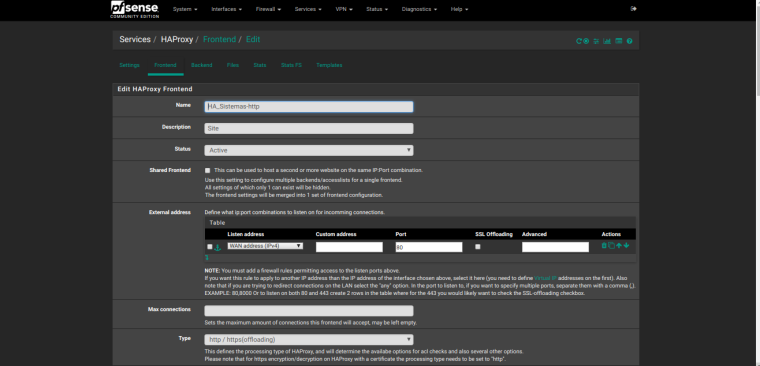Click the Edit breadcrumb link
Image resolution: width=760 pixels, height=366 pixels.
[253, 39]
